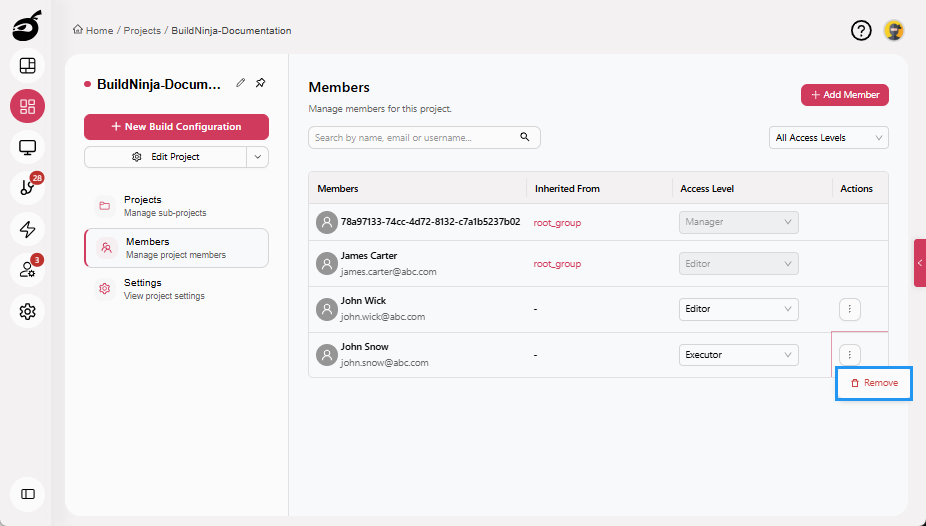Open actions menu for John Snow
Viewport: 926px width, 526px height.
coord(850,355)
